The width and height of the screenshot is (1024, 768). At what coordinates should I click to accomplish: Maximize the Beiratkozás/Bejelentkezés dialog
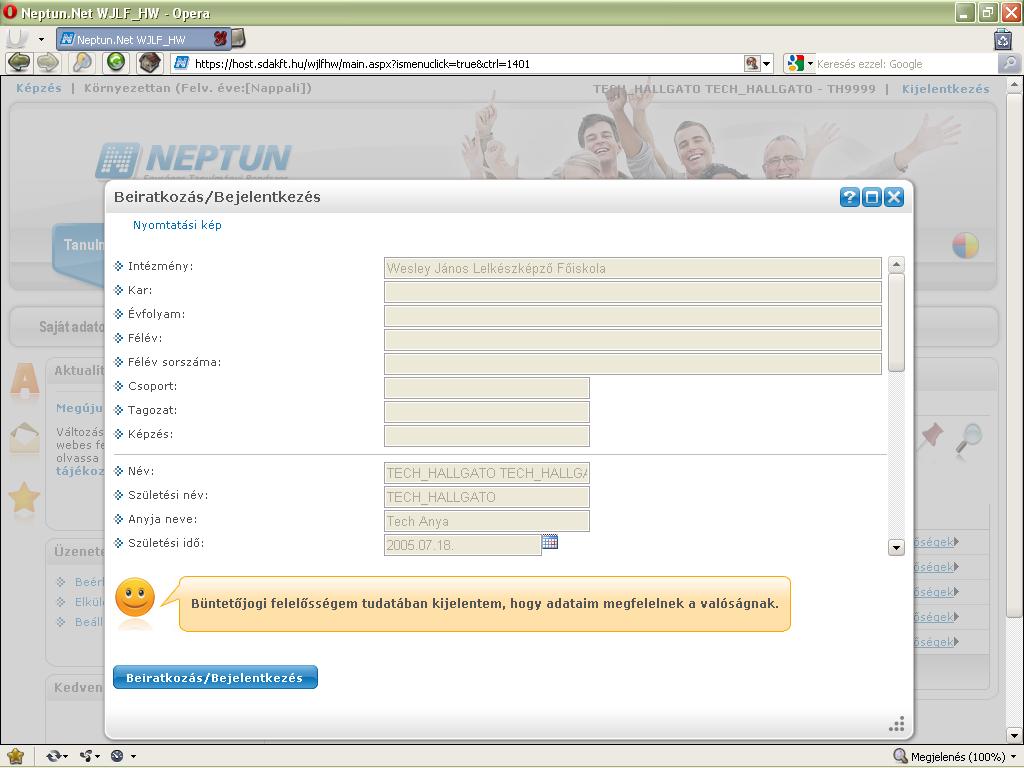[872, 197]
